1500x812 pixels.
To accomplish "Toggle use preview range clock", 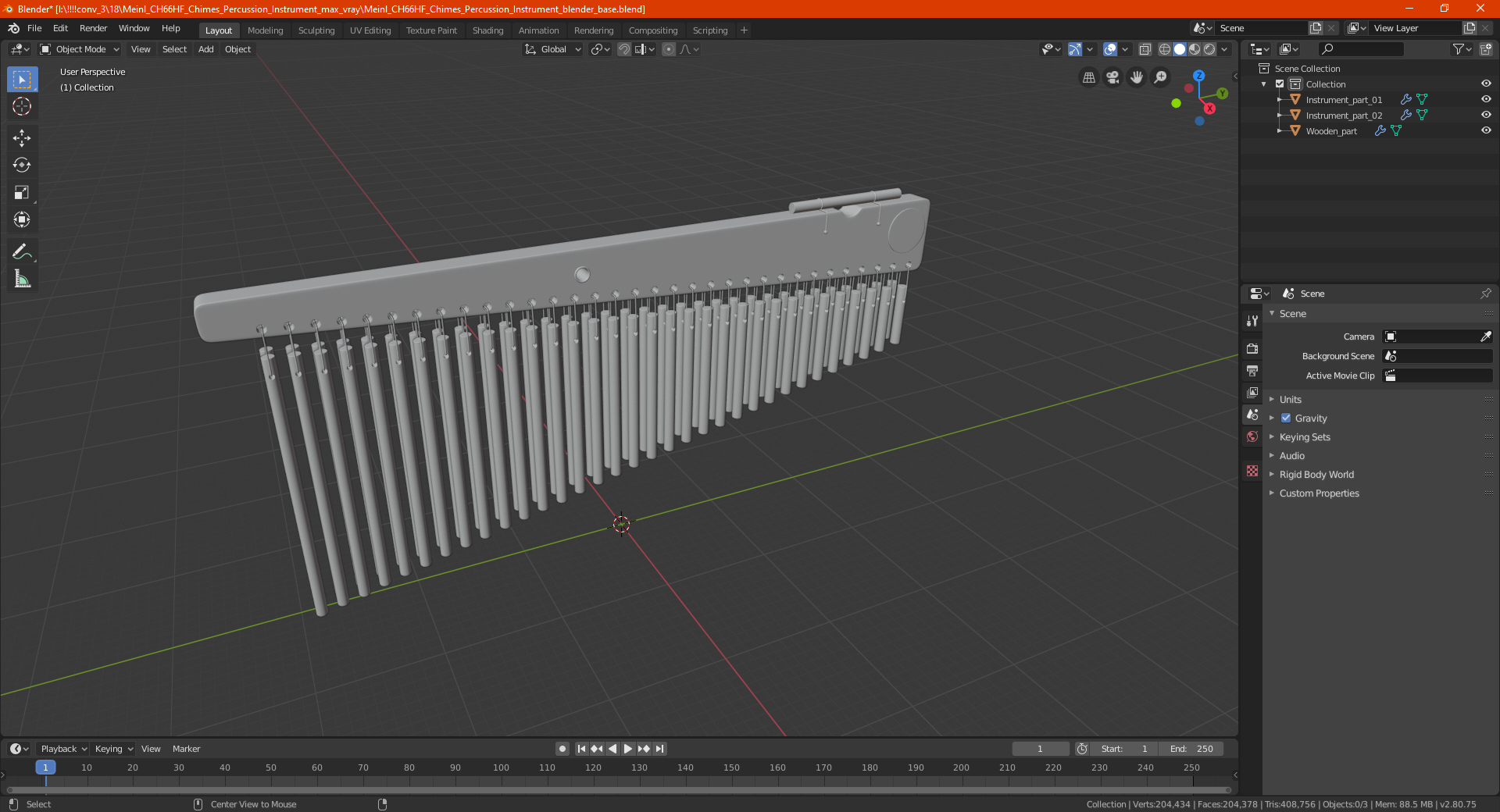I will click(x=1082, y=749).
